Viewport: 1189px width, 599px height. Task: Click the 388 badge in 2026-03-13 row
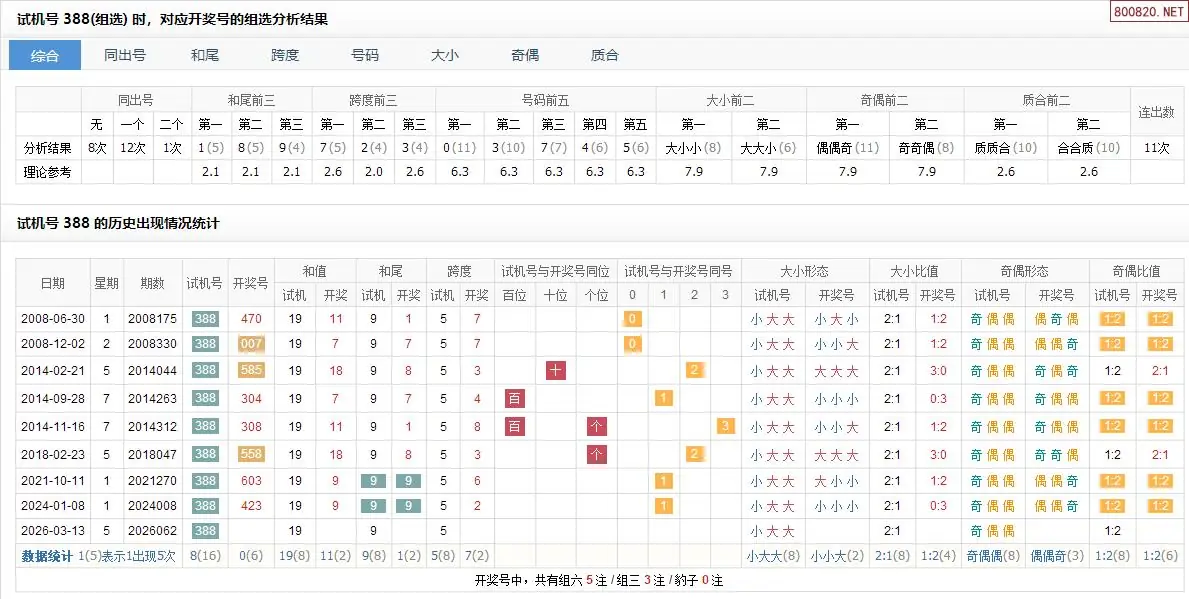coord(205,530)
